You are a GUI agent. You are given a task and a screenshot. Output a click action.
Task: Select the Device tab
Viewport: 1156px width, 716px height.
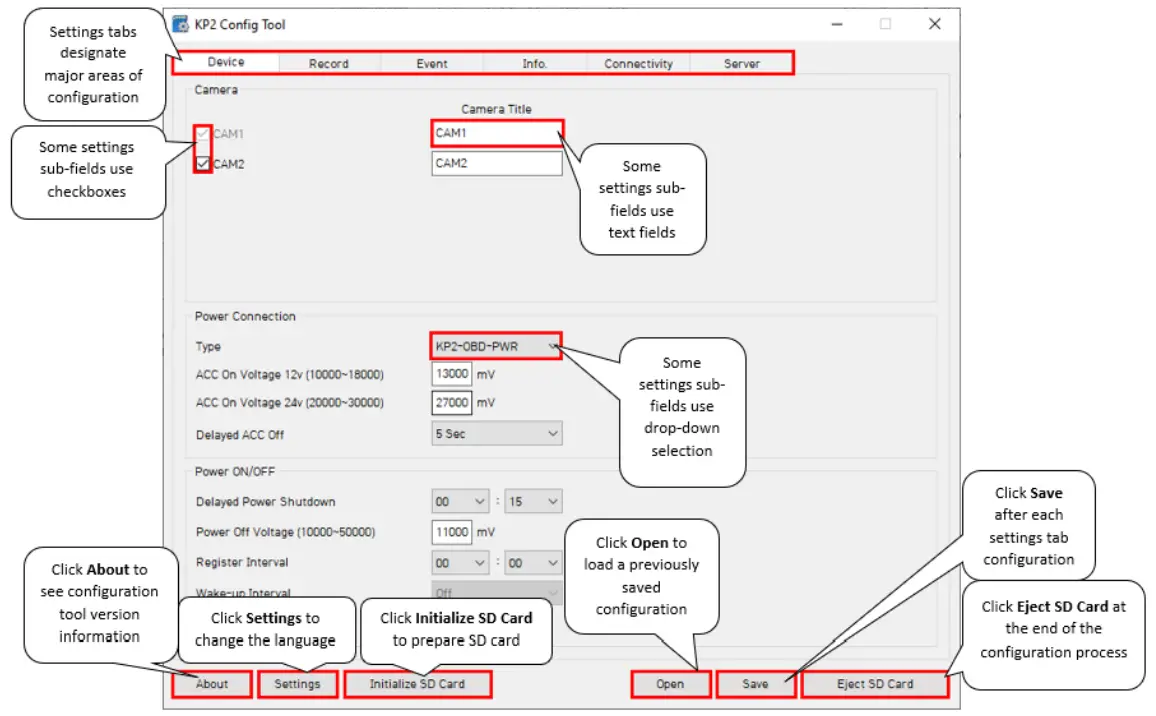[226, 62]
